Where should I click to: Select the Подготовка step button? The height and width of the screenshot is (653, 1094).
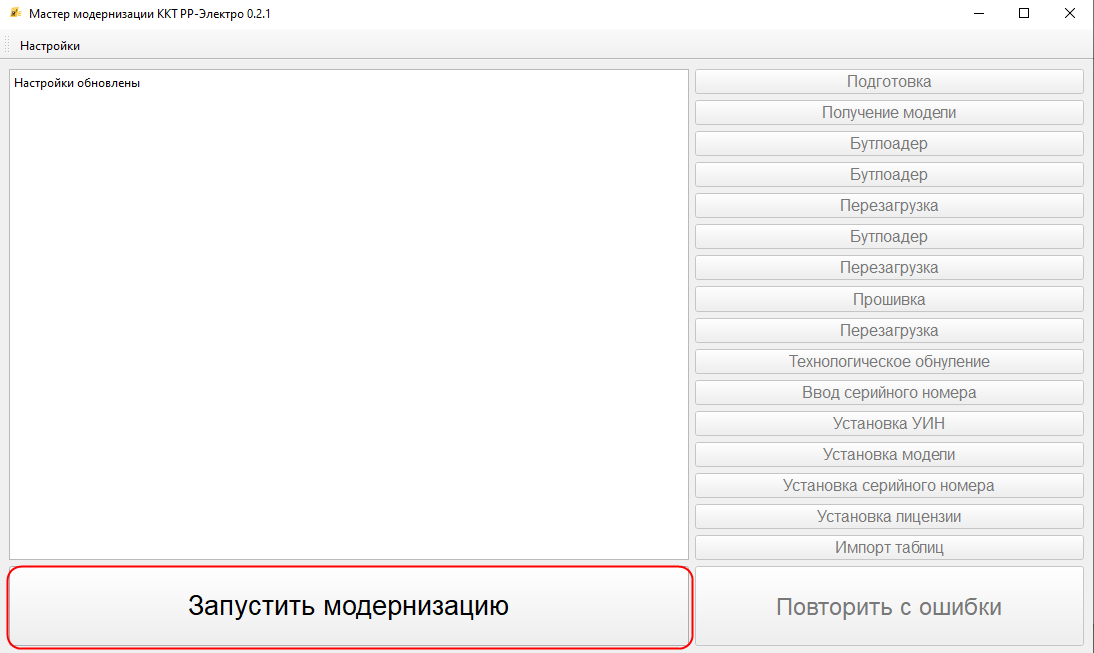pyautogui.click(x=889, y=82)
